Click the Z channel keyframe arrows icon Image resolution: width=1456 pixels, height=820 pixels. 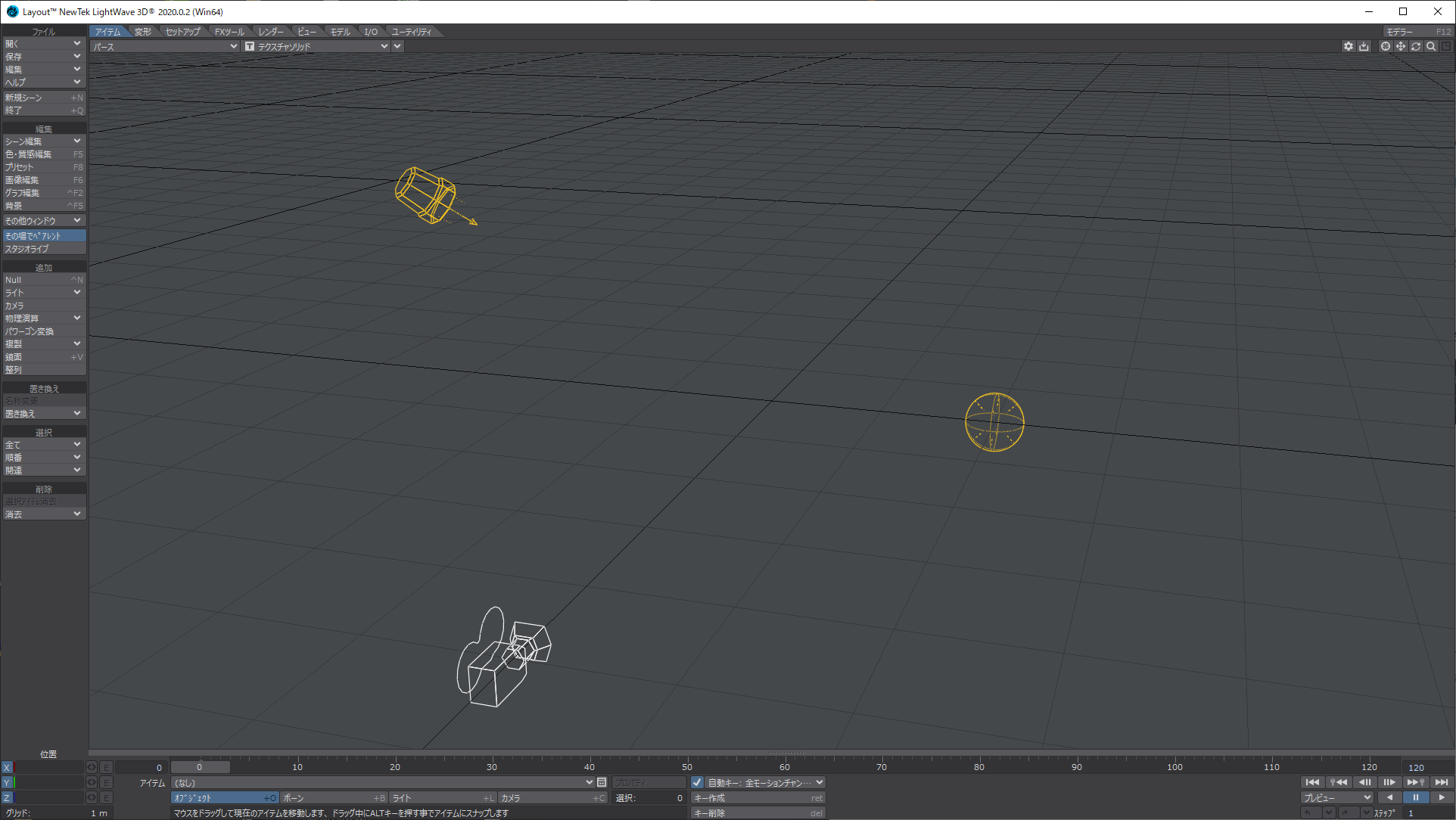point(92,797)
